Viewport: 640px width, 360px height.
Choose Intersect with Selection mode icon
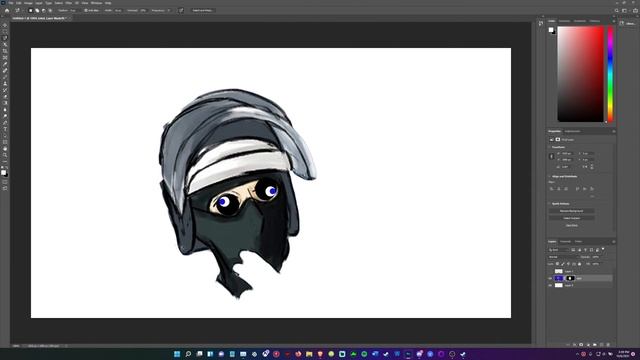50,10
